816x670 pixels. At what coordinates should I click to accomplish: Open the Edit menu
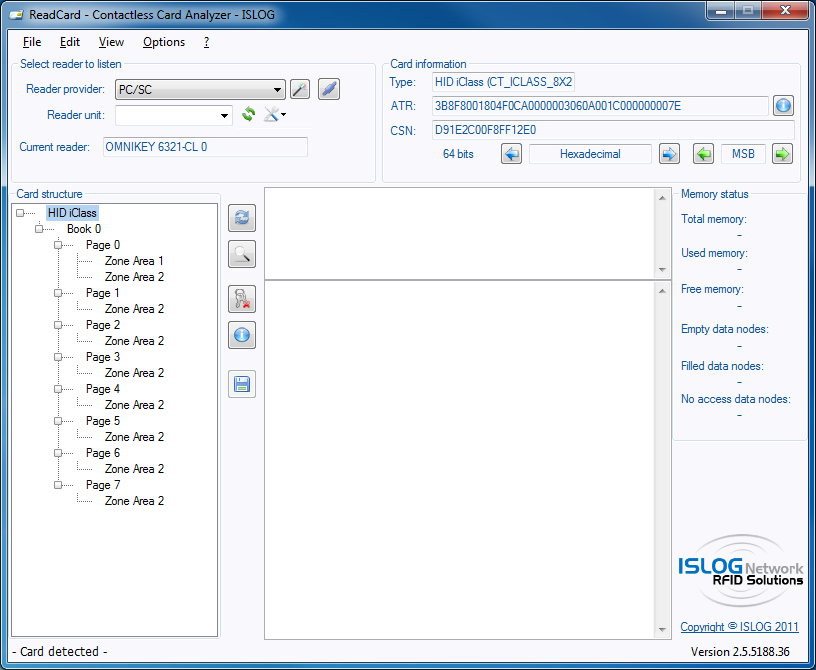tap(70, 42)
